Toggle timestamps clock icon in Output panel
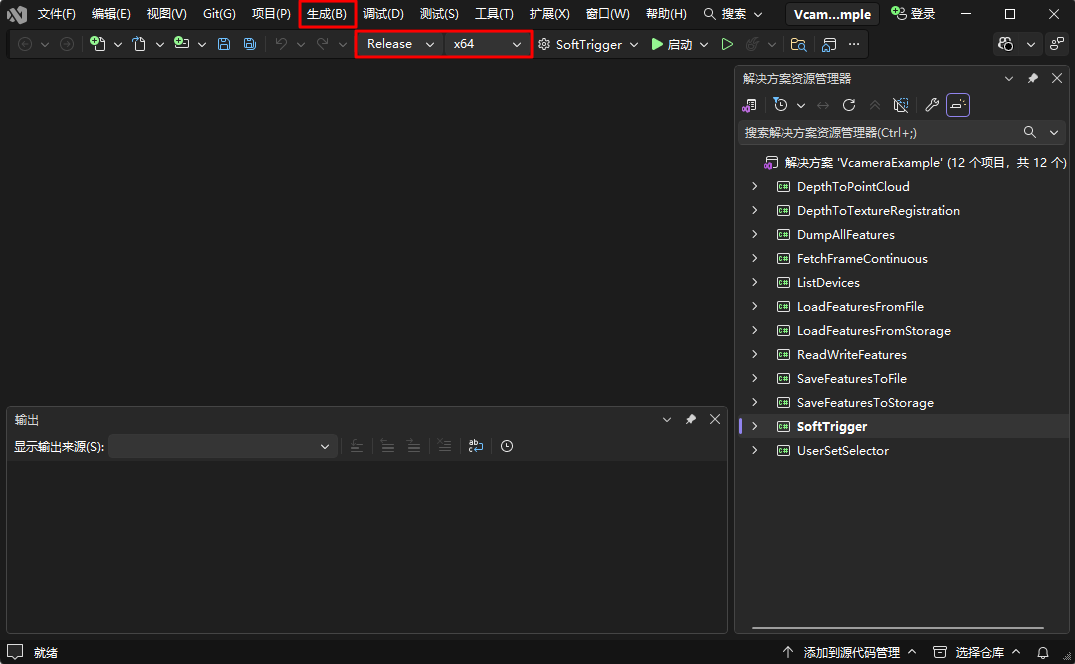Viewport: 1075px width, 664px height. tap(507, 446)
